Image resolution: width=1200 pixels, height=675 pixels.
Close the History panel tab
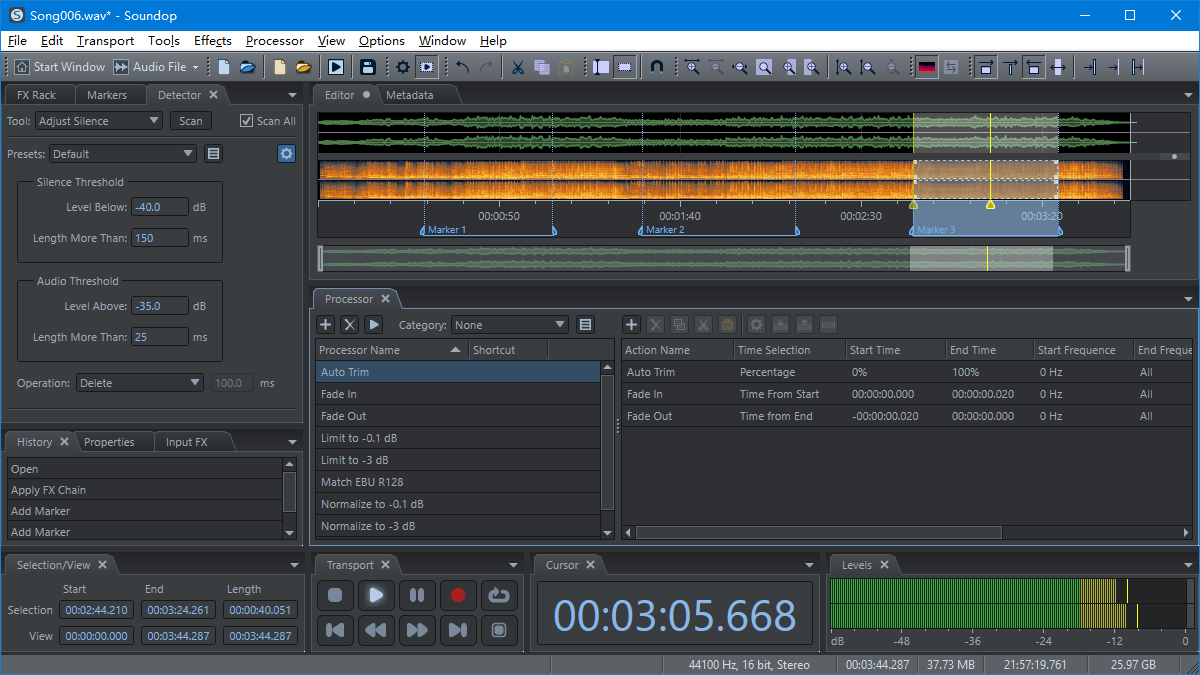[64, 442]
